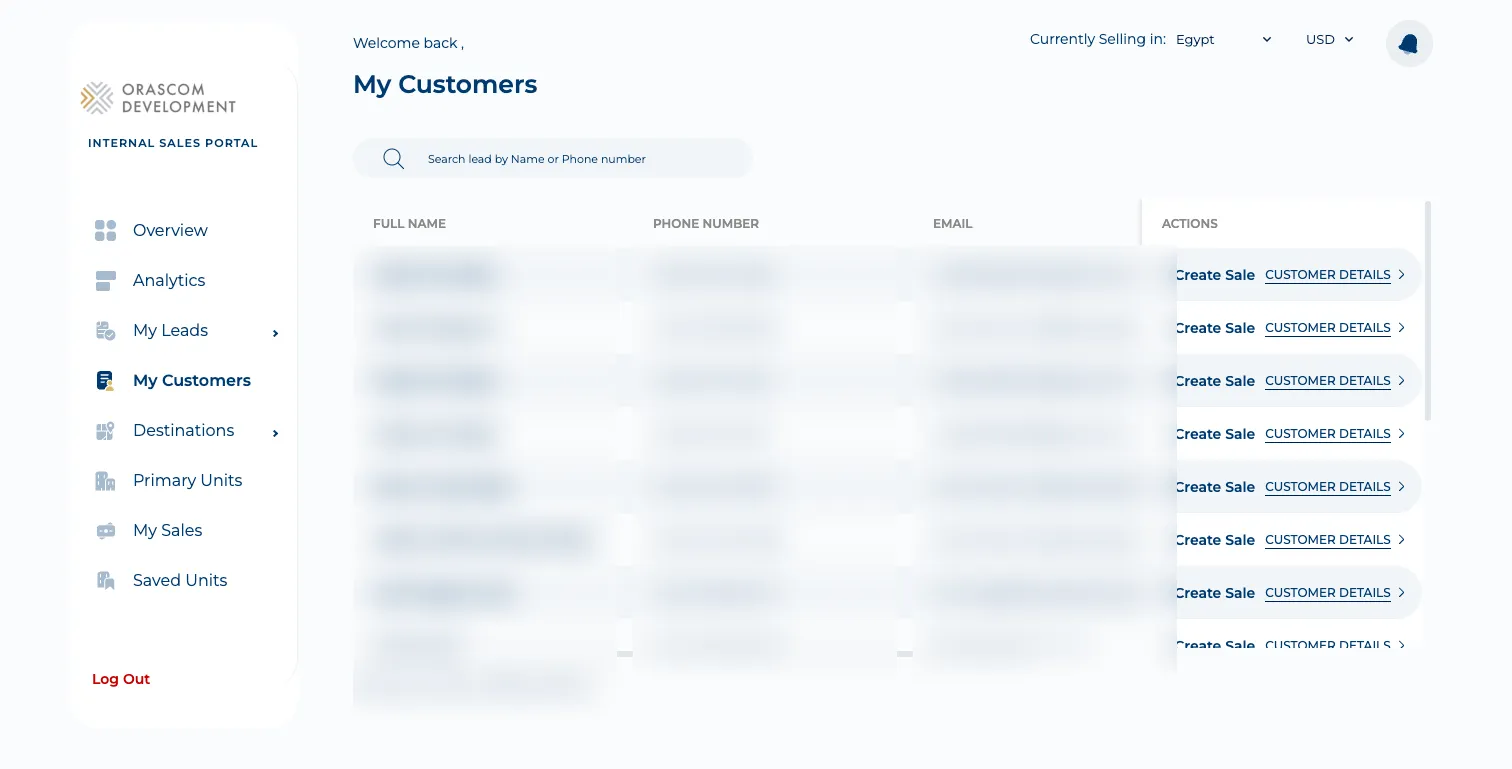Image resolution: width=1512 pixels, height=769 pixels.
Task: Focus the lead search field
Action: coord(553,159)
